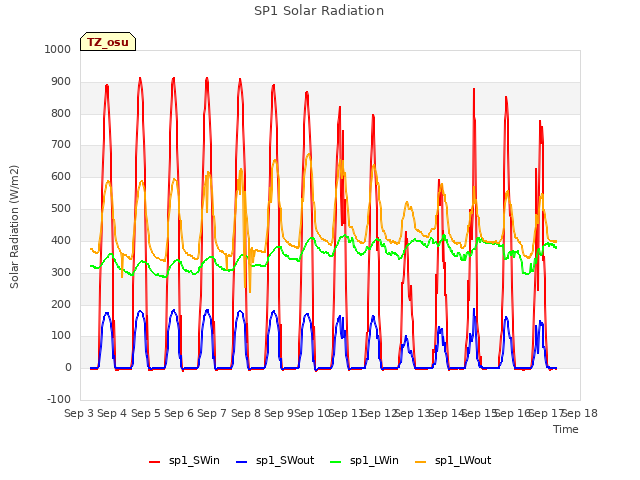The height and width of the screenshot is (480, 640).
Task: Click the Solar Radiation (W/m2) axis label
Action: pyautogui.click(x=14, y=227)
